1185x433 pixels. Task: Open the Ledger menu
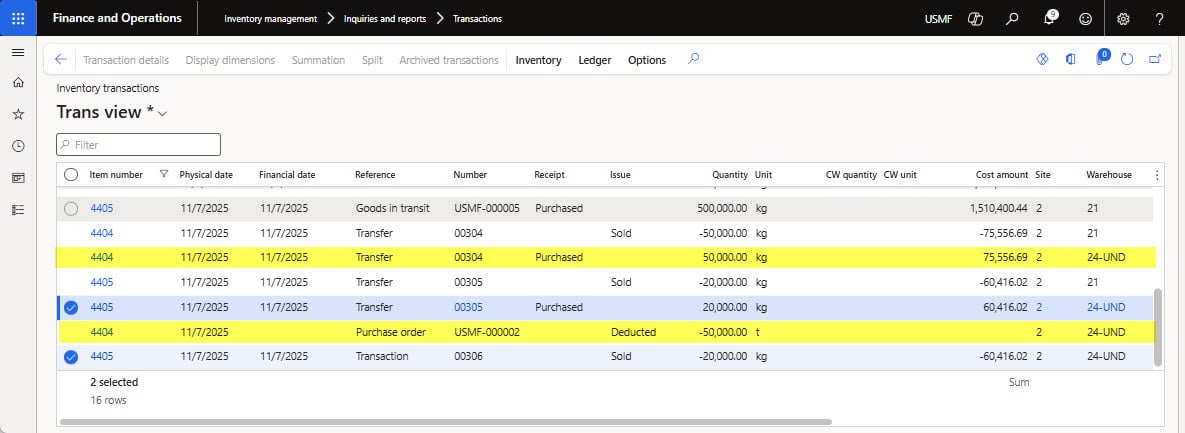(x=594, y=60)
